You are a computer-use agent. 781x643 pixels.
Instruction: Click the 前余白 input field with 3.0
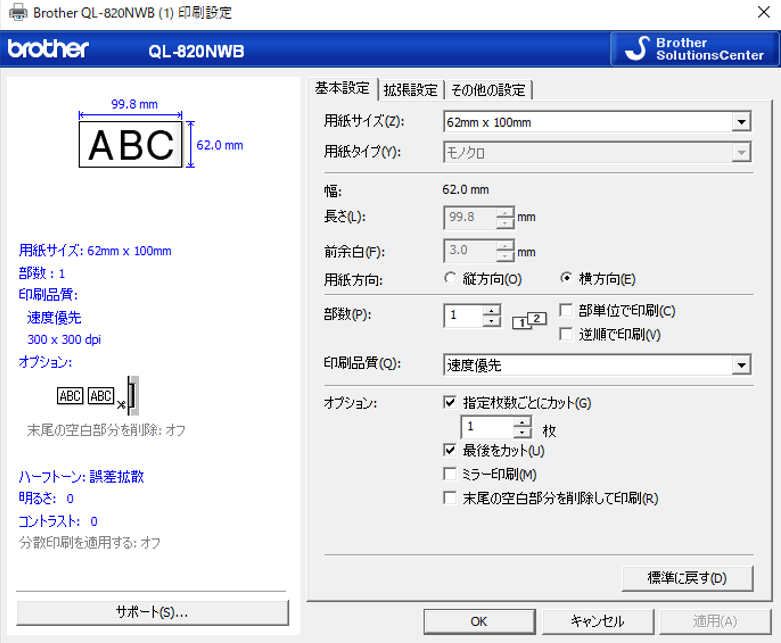point(470,251)
